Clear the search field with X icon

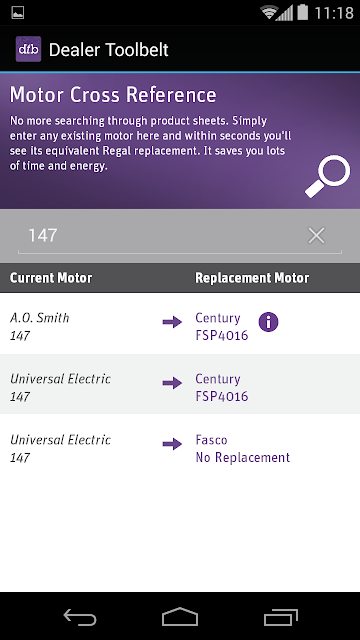(x=316, y=236)
